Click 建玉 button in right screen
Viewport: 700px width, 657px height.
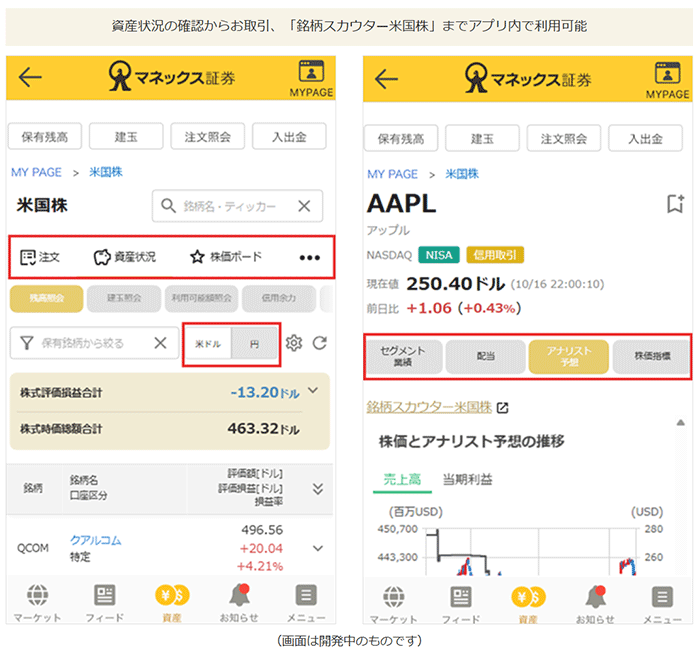tap(482, 139)
